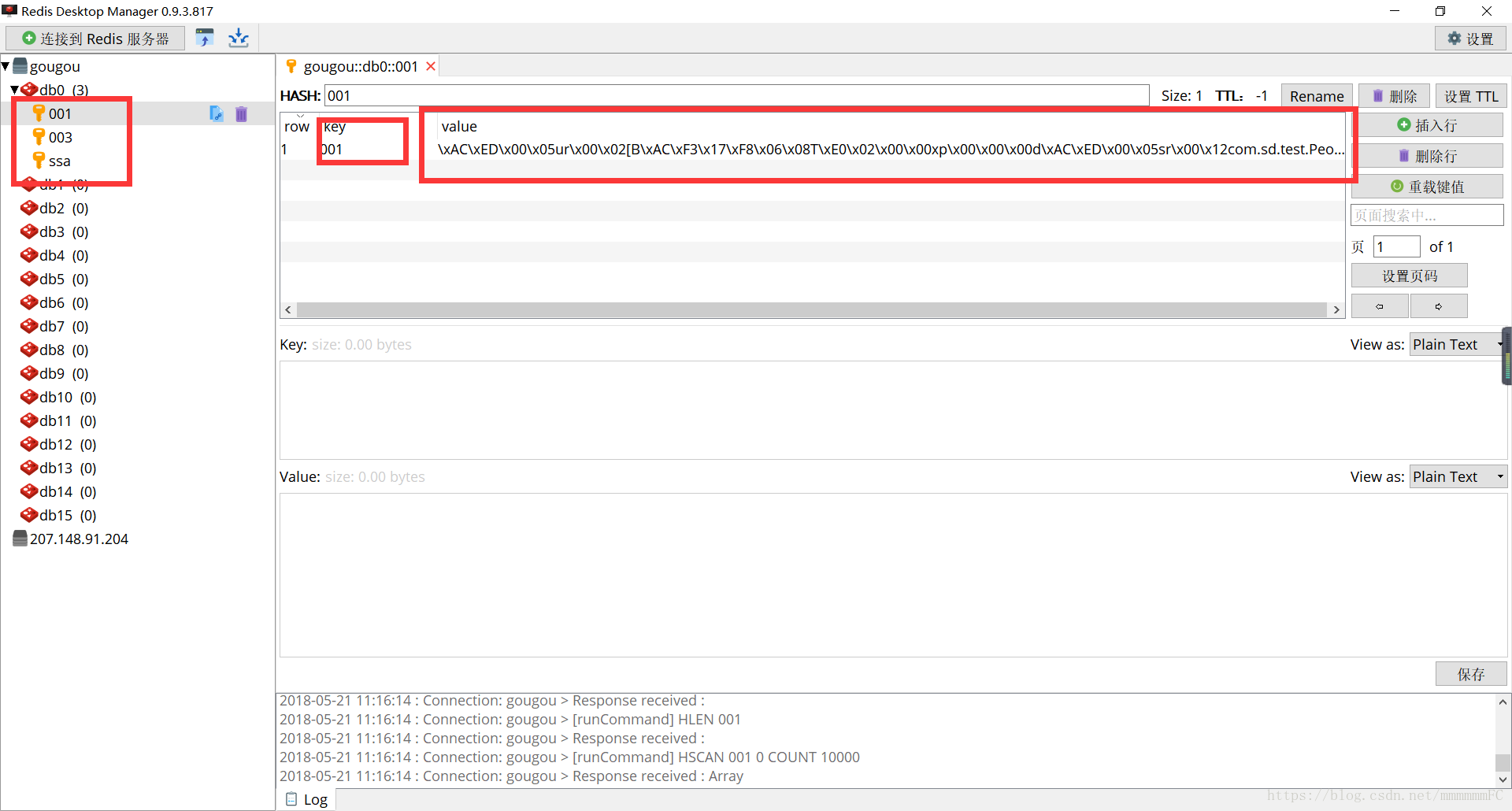Click the Value text editor area

(x=893, y=576)
